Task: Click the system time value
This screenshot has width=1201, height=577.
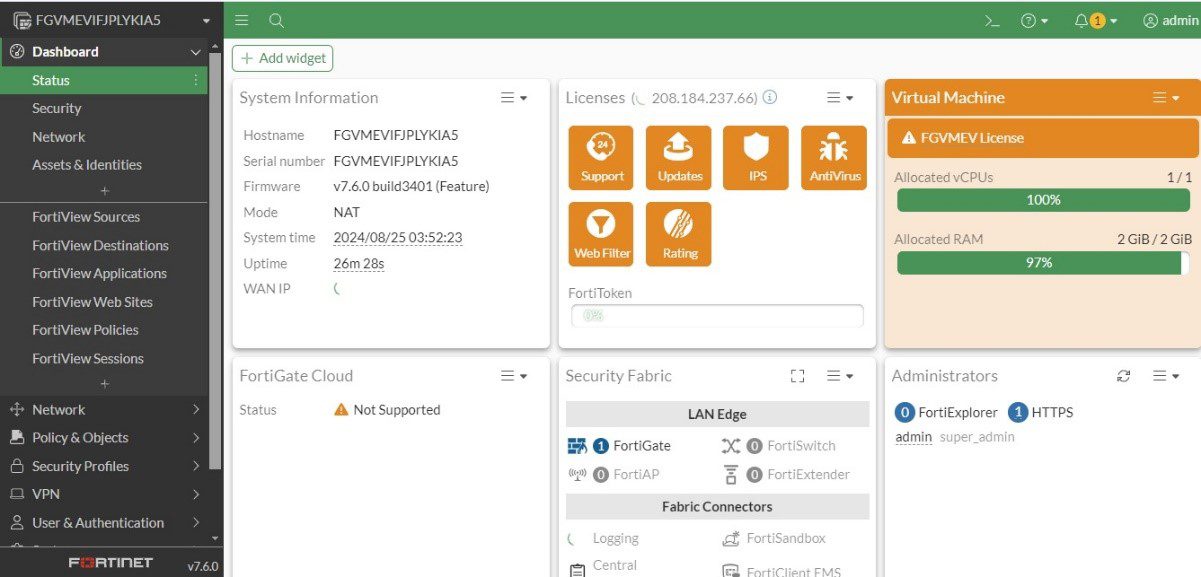Action: click(x=398, y=238)
